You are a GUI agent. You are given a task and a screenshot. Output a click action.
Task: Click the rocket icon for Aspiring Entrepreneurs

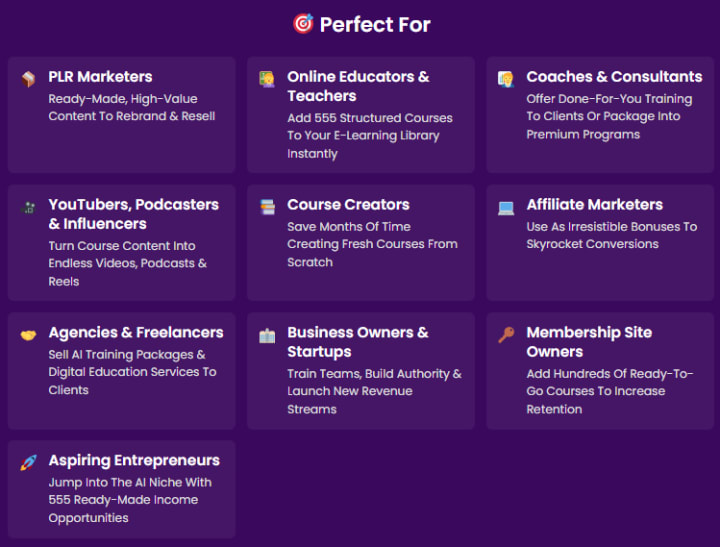pos(28,463)
